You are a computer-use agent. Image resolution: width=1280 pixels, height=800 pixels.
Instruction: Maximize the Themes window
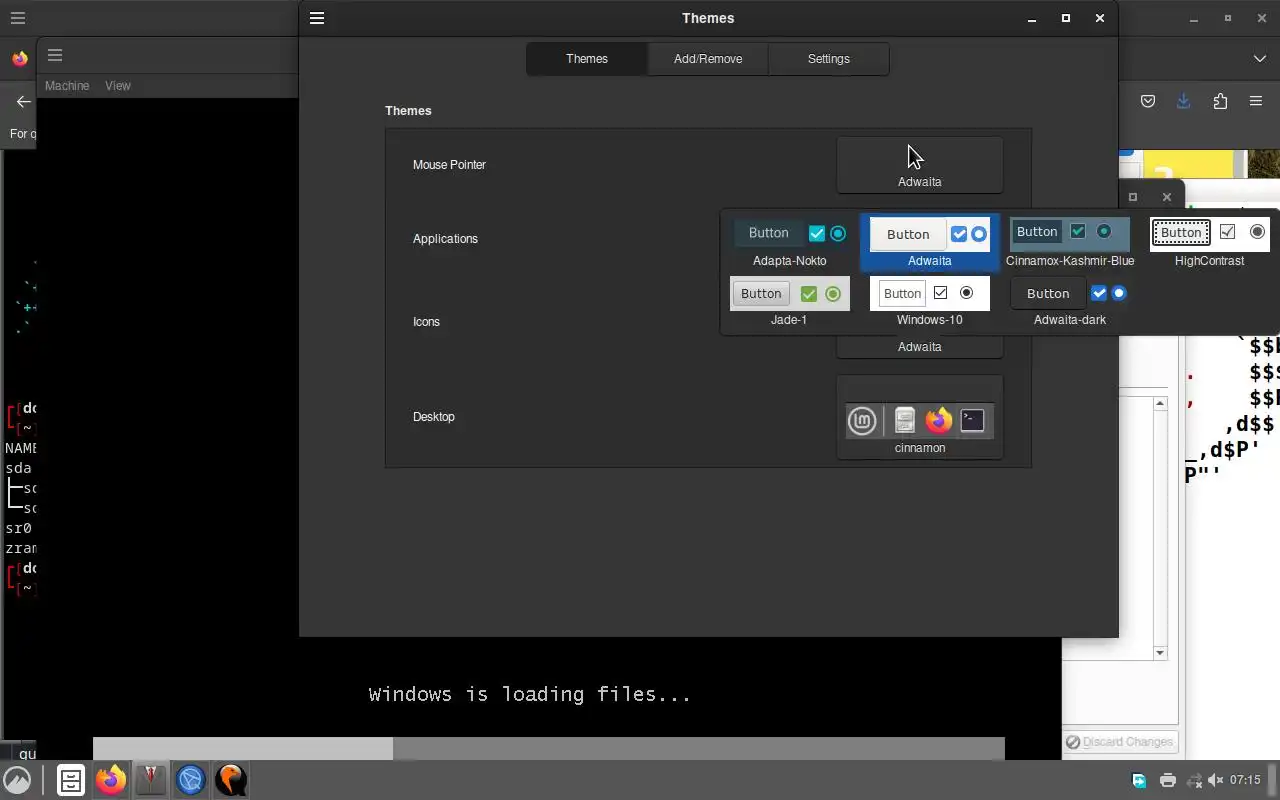(1066, 18)
